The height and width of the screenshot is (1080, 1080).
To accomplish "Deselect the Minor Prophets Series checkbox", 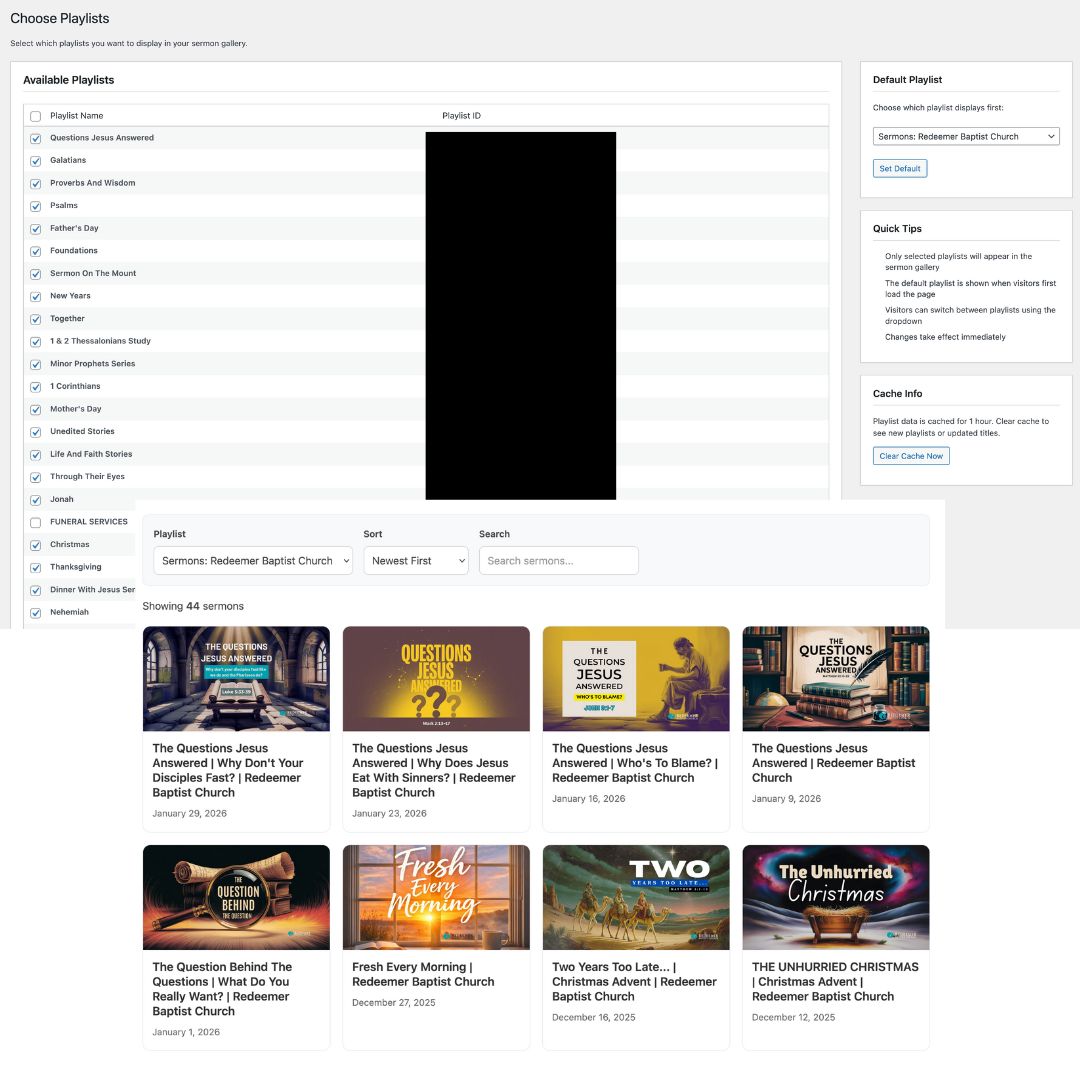I will pos(36,365).
